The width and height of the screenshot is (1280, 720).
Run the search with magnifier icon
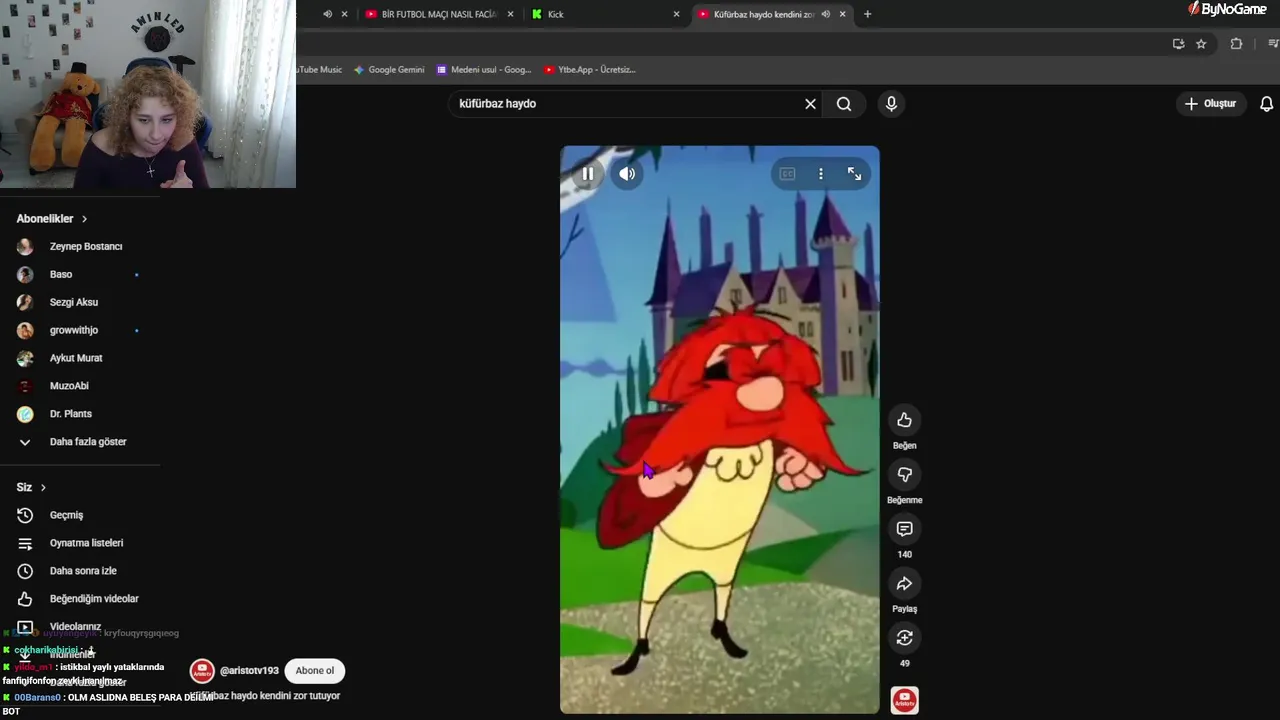pyautogui.click(x=844, y=104)
